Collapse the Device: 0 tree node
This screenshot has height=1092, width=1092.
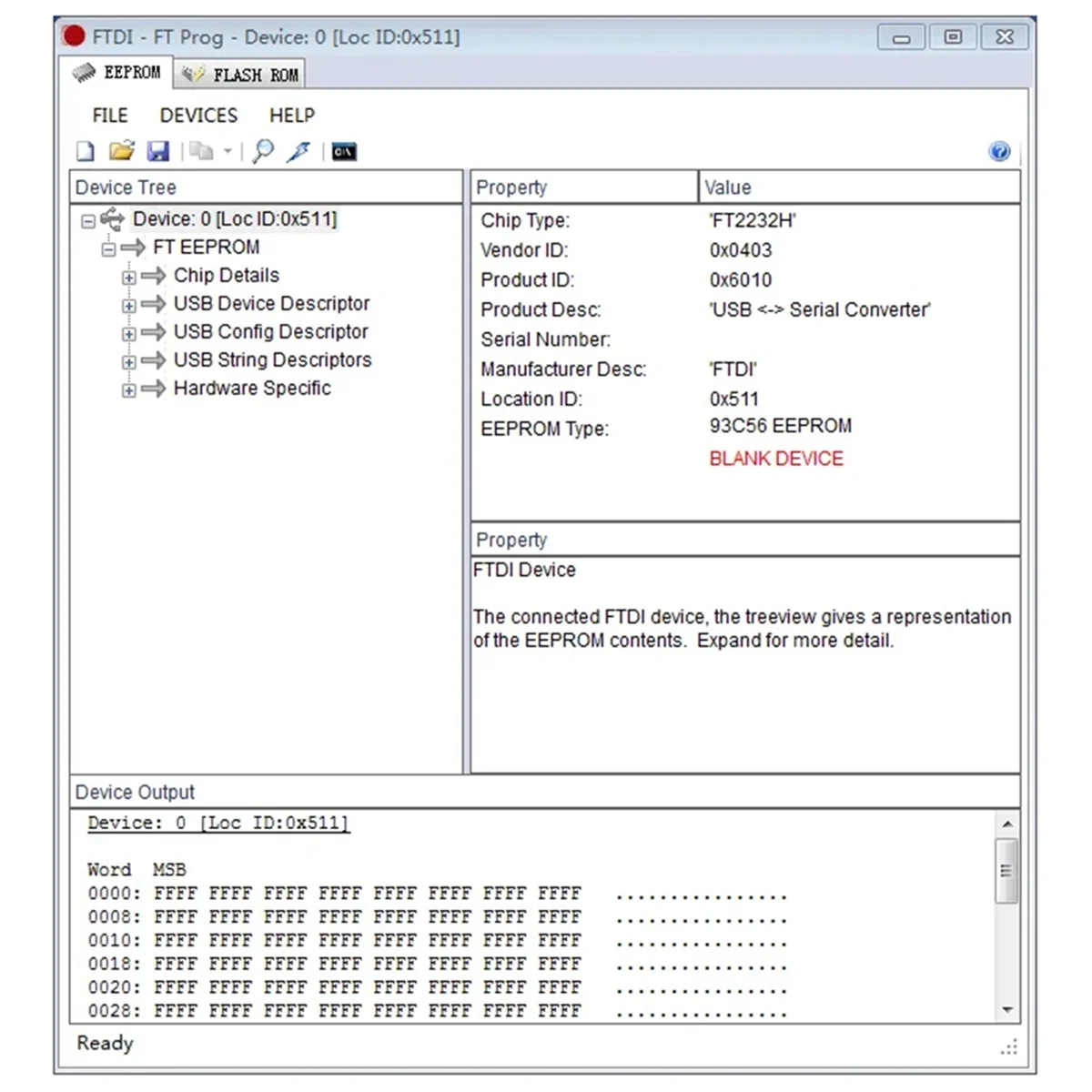click(x=88, y=221)
